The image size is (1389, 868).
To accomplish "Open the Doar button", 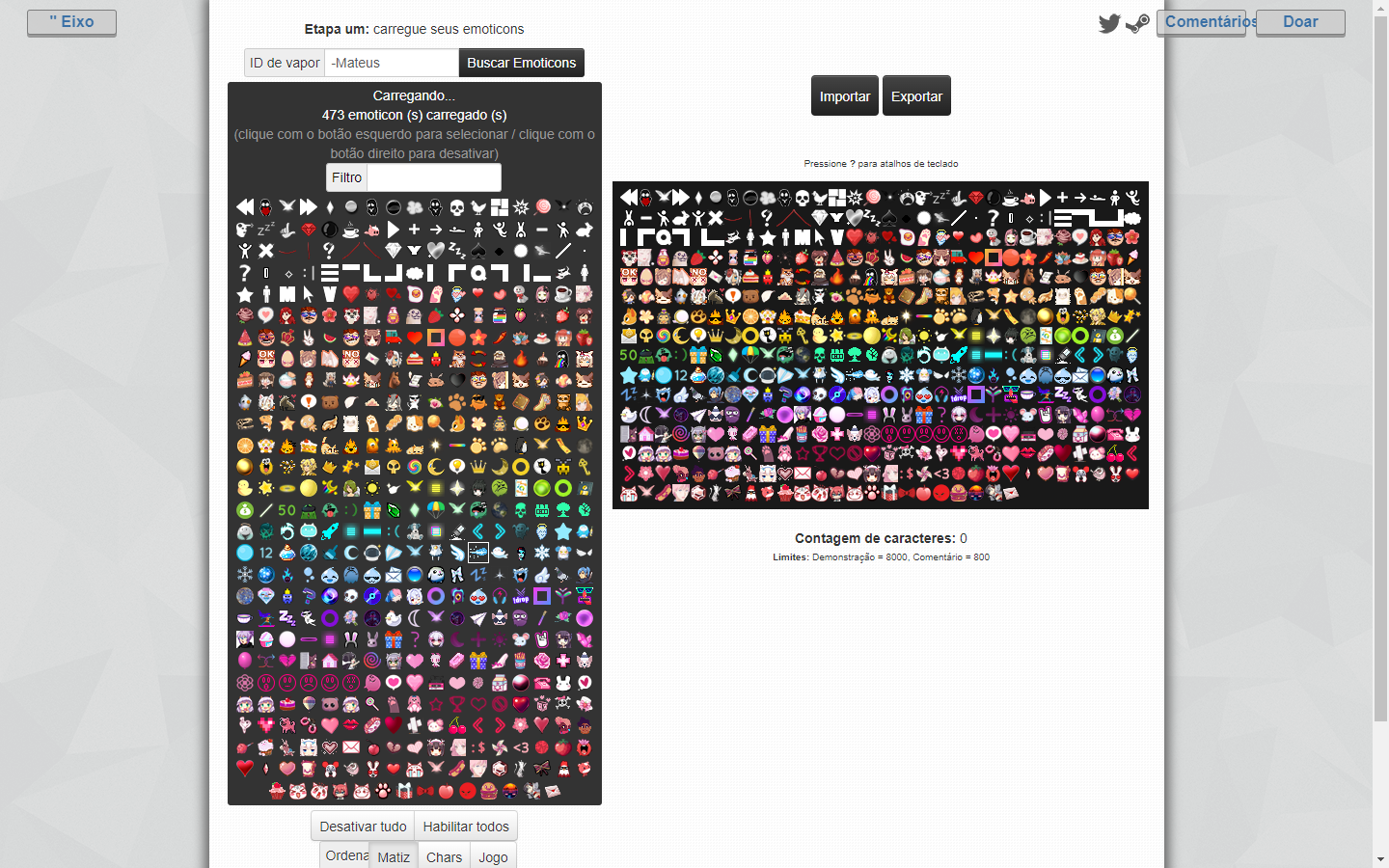I will [x=1300, y=22].
